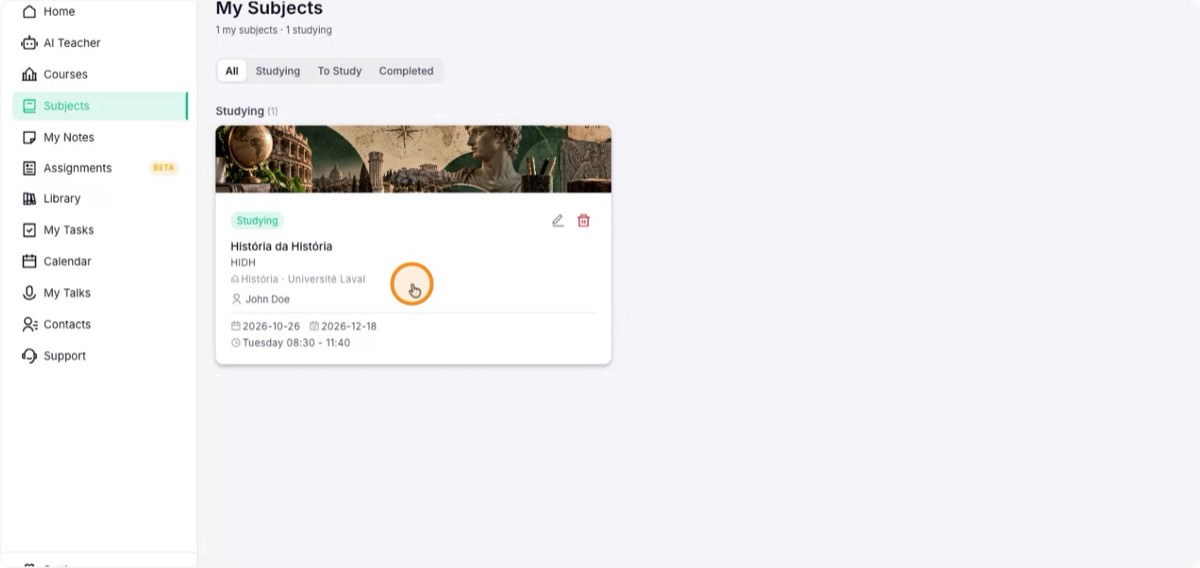
Task: Click the My Subjects page heading
Action: pyautogui.click(x=269, y=9)
